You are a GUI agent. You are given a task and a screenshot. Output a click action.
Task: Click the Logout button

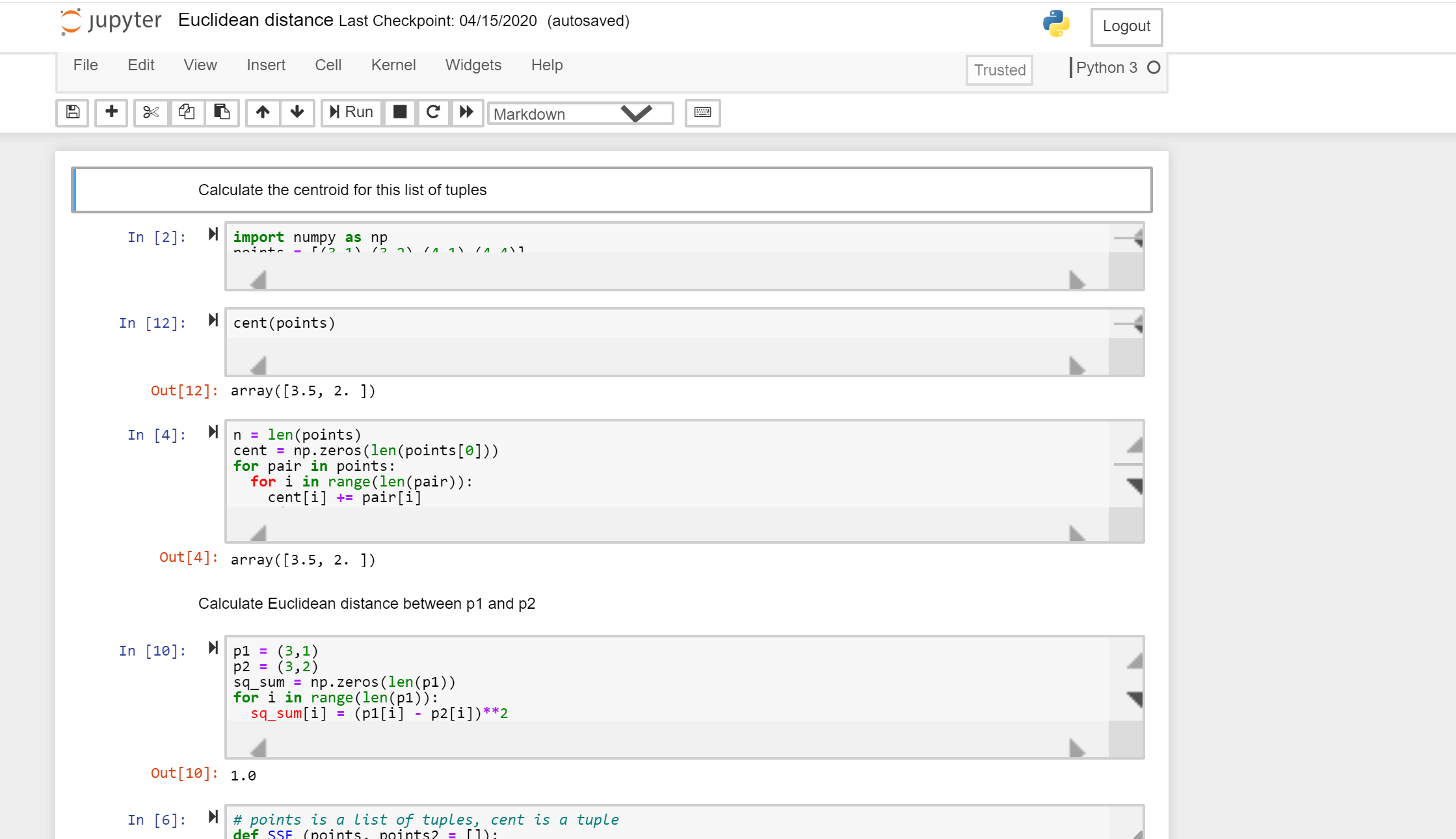(x=1126, y=27)
